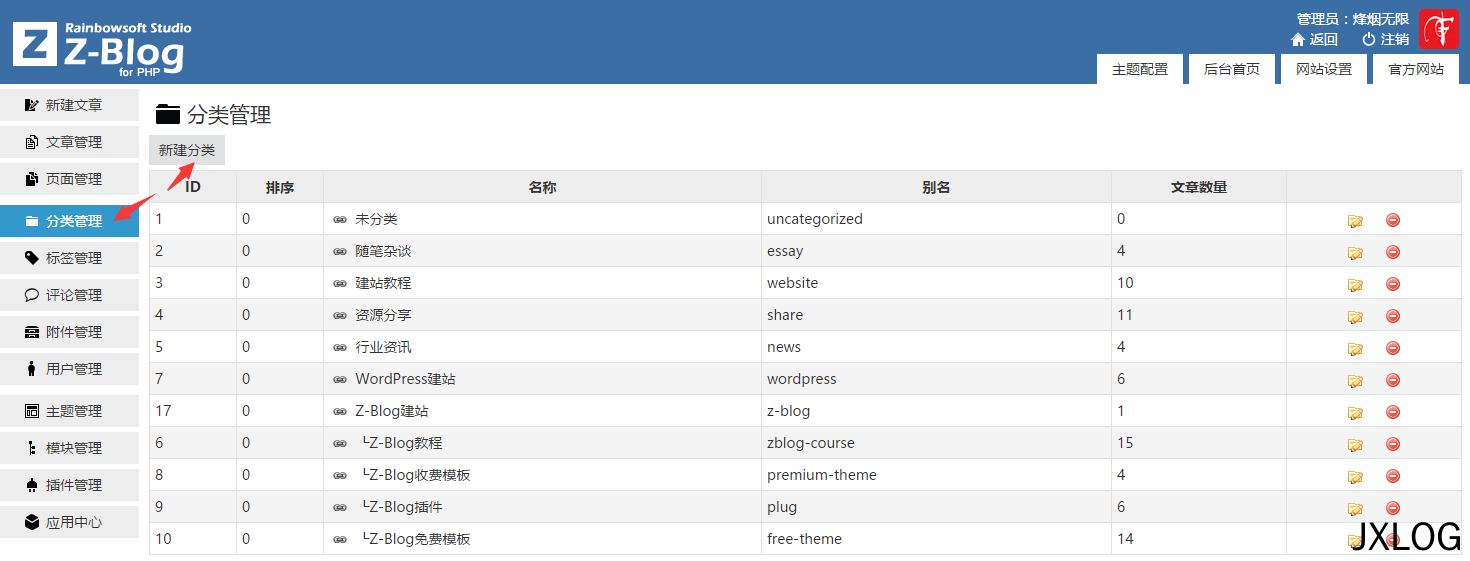Delete the 随笔杂谈 category
This screenshot has height=561, width=1470.
(1393, 252)
